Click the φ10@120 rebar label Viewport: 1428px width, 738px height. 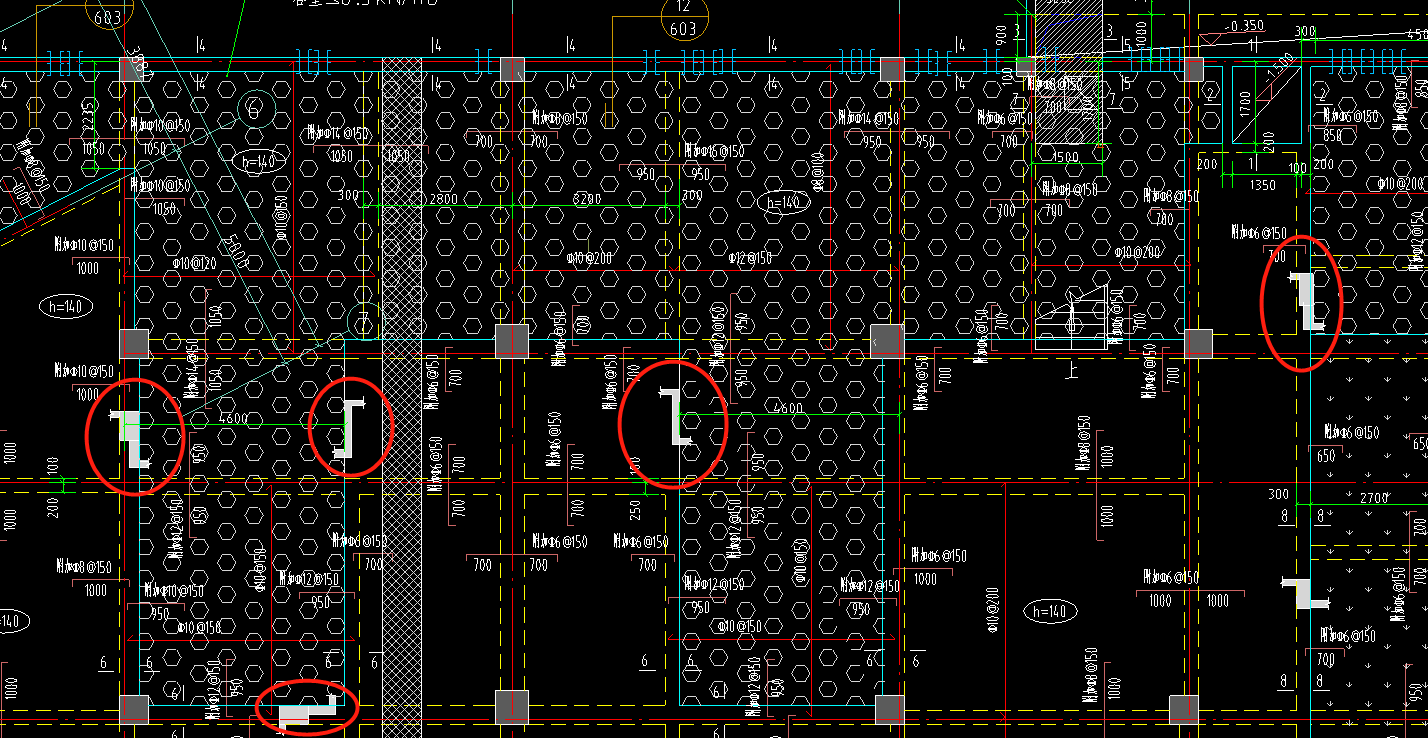[196, 263]
